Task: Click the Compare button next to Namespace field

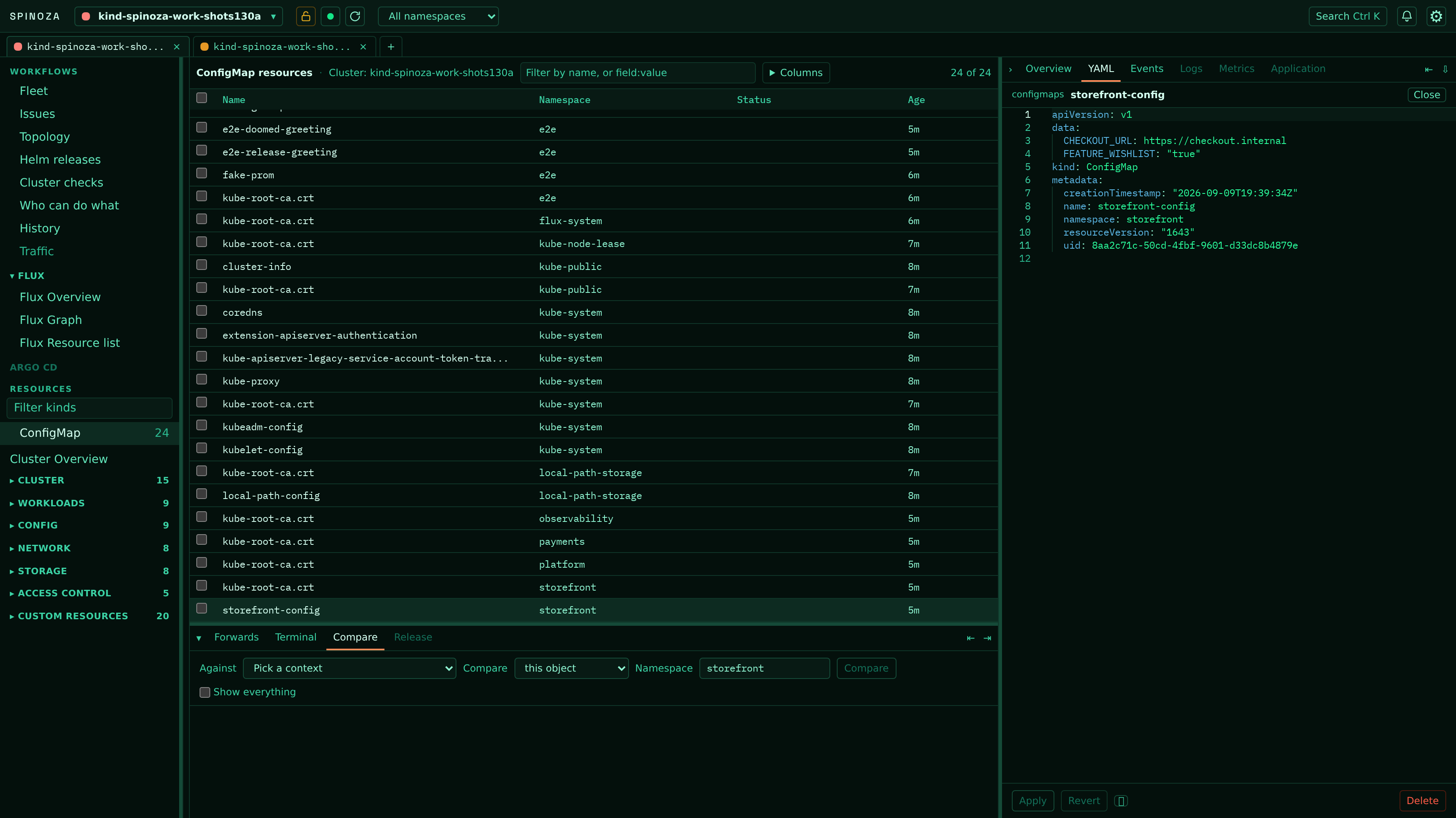Action: pyautogui.click(x=866, y=668)
